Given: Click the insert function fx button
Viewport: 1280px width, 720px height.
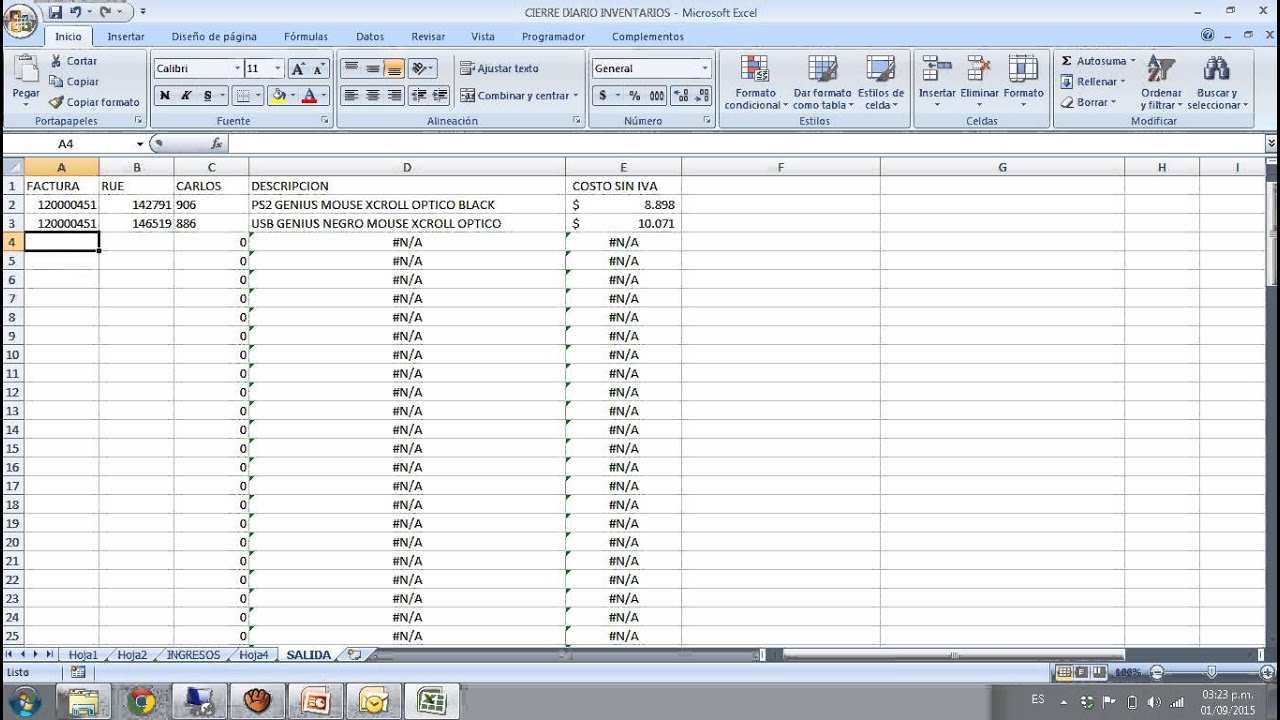Looking at the screenshot, I should tap(216, 144).
